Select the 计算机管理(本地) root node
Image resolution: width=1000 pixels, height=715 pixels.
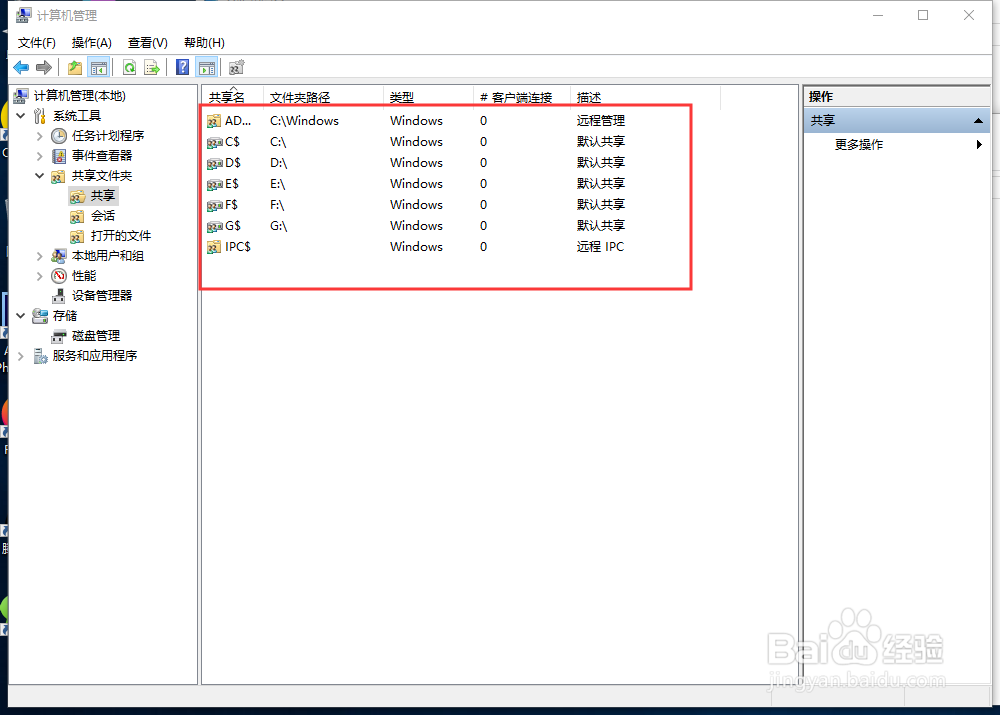coord(80,96)
